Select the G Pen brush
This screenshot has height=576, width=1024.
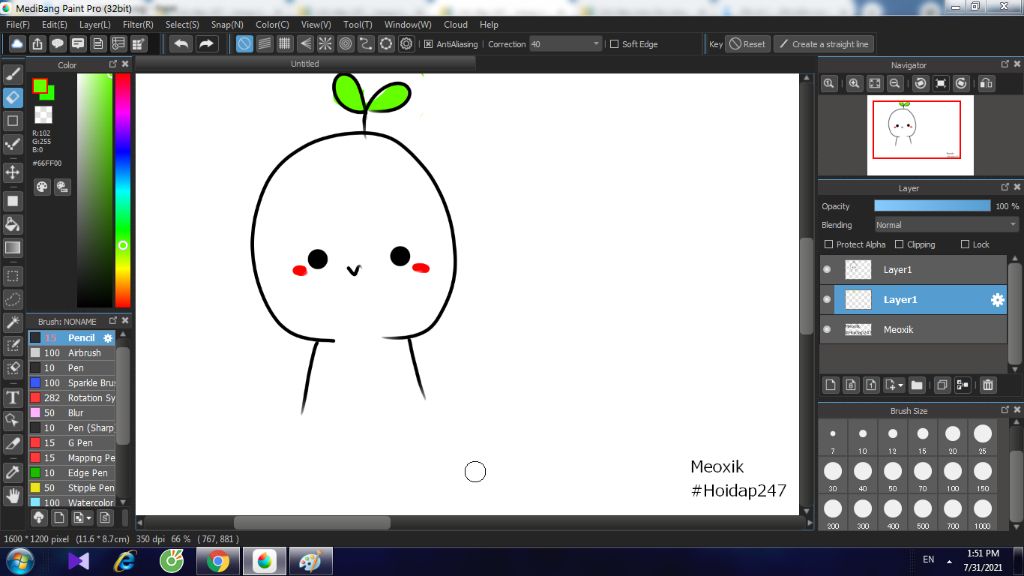72,443
